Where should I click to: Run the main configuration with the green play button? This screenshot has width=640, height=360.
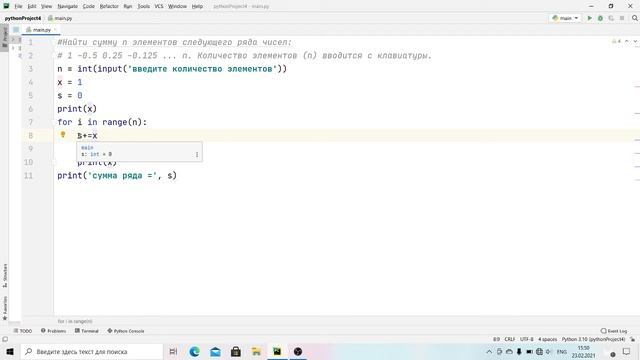click(589, 18)
